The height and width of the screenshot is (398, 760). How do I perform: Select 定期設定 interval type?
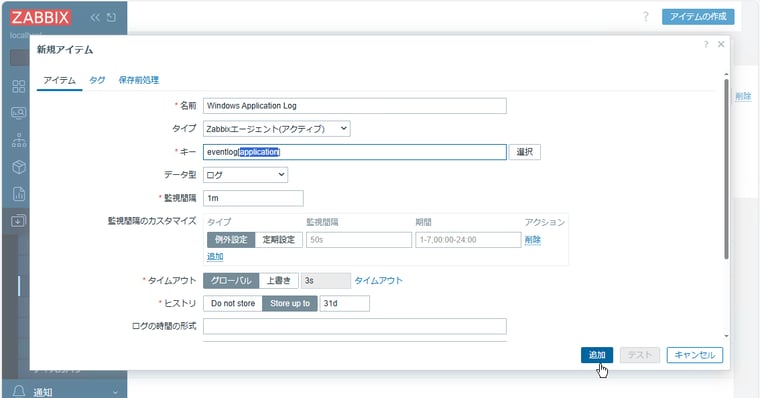click(279, 239)
